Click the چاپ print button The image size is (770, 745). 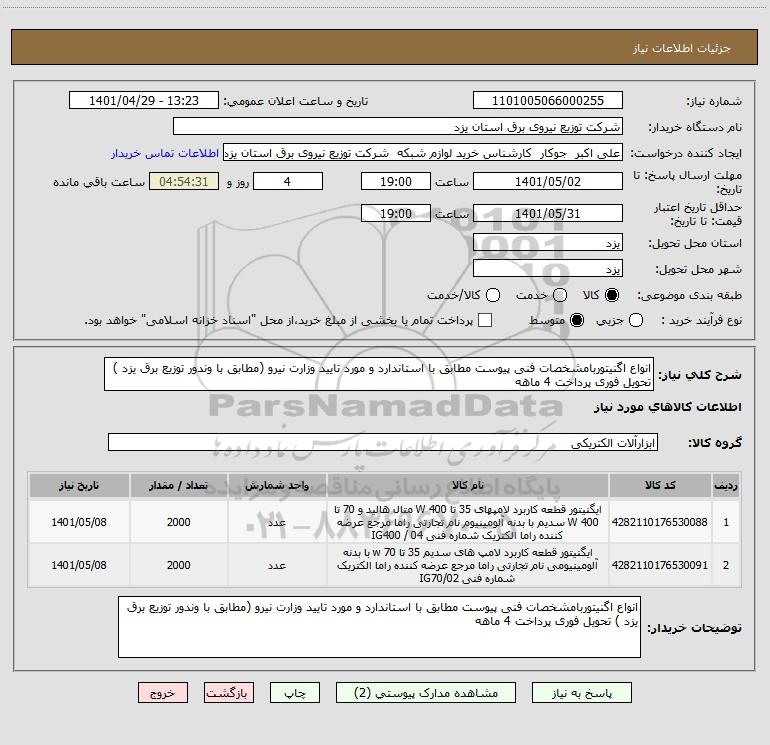295,692
